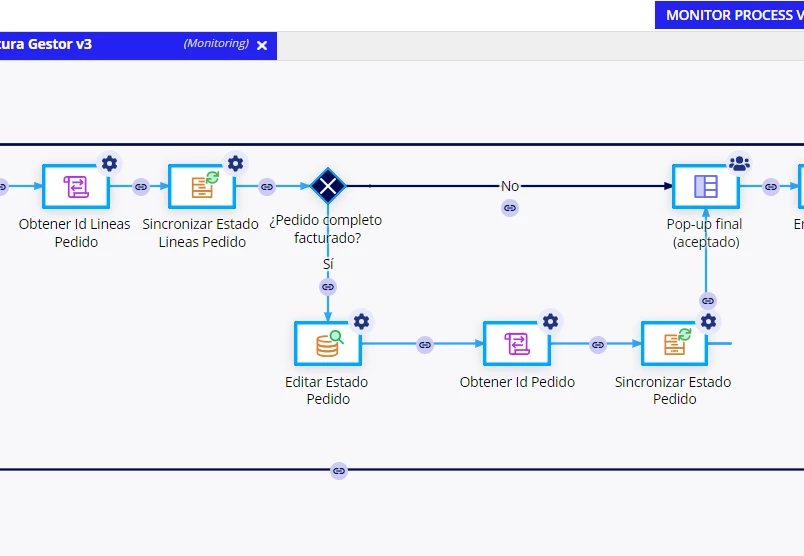Click link icon on the Sí branch
The image size is (804, 556).
pyautogui.click(x=328, y=287)
